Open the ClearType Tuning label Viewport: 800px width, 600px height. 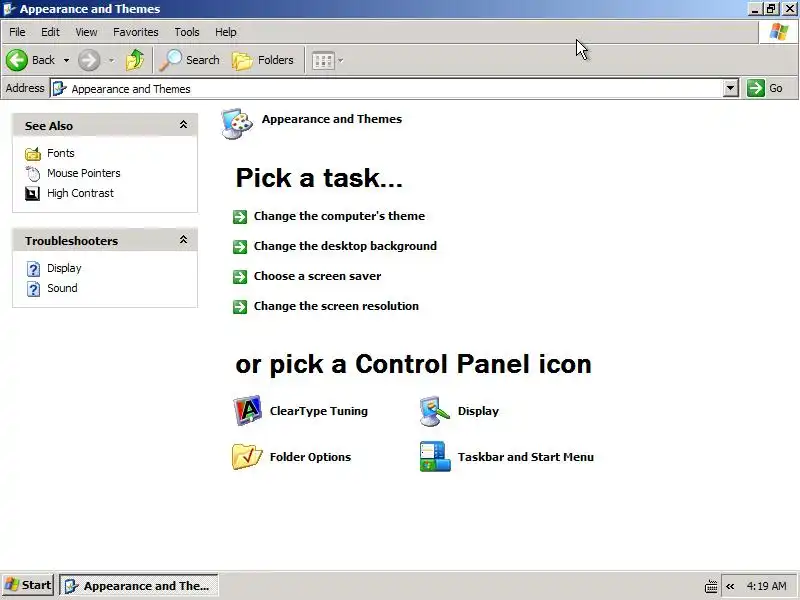pyautogui.click(x=319, y=411)
